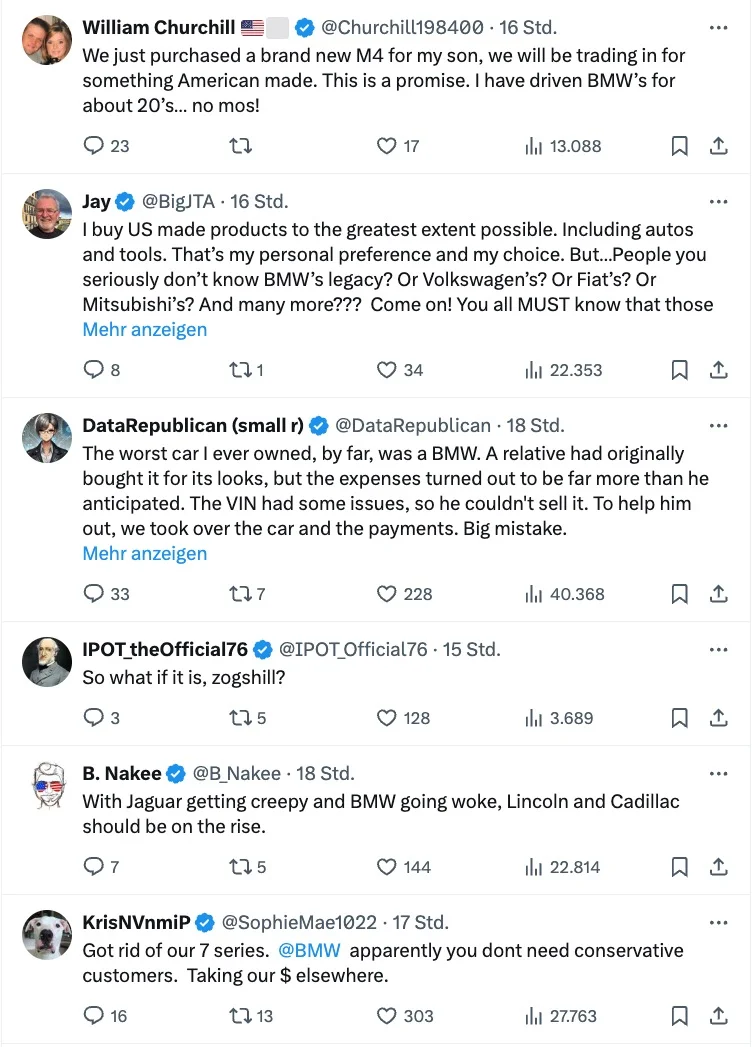This screenshot has height=1047, width=753.
Task: Open more options menu on Jay's tweet
Action: [x=718, y=202]
